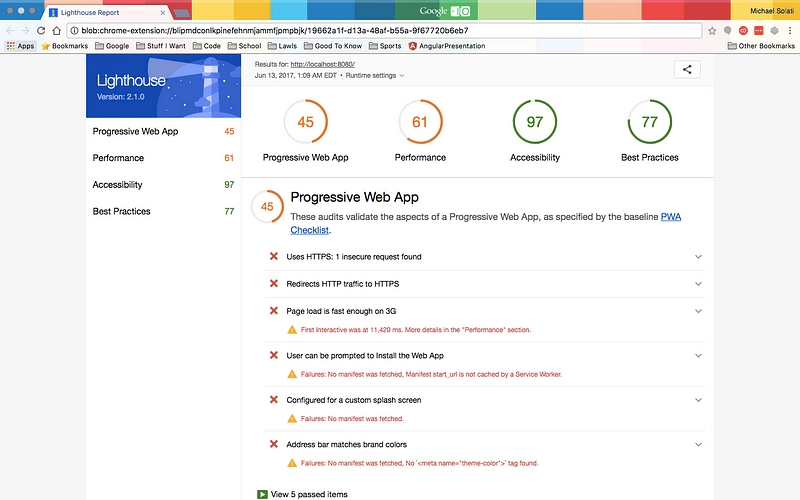Open the School bookmarks folder
800x500 pixels.
point(244,46)
